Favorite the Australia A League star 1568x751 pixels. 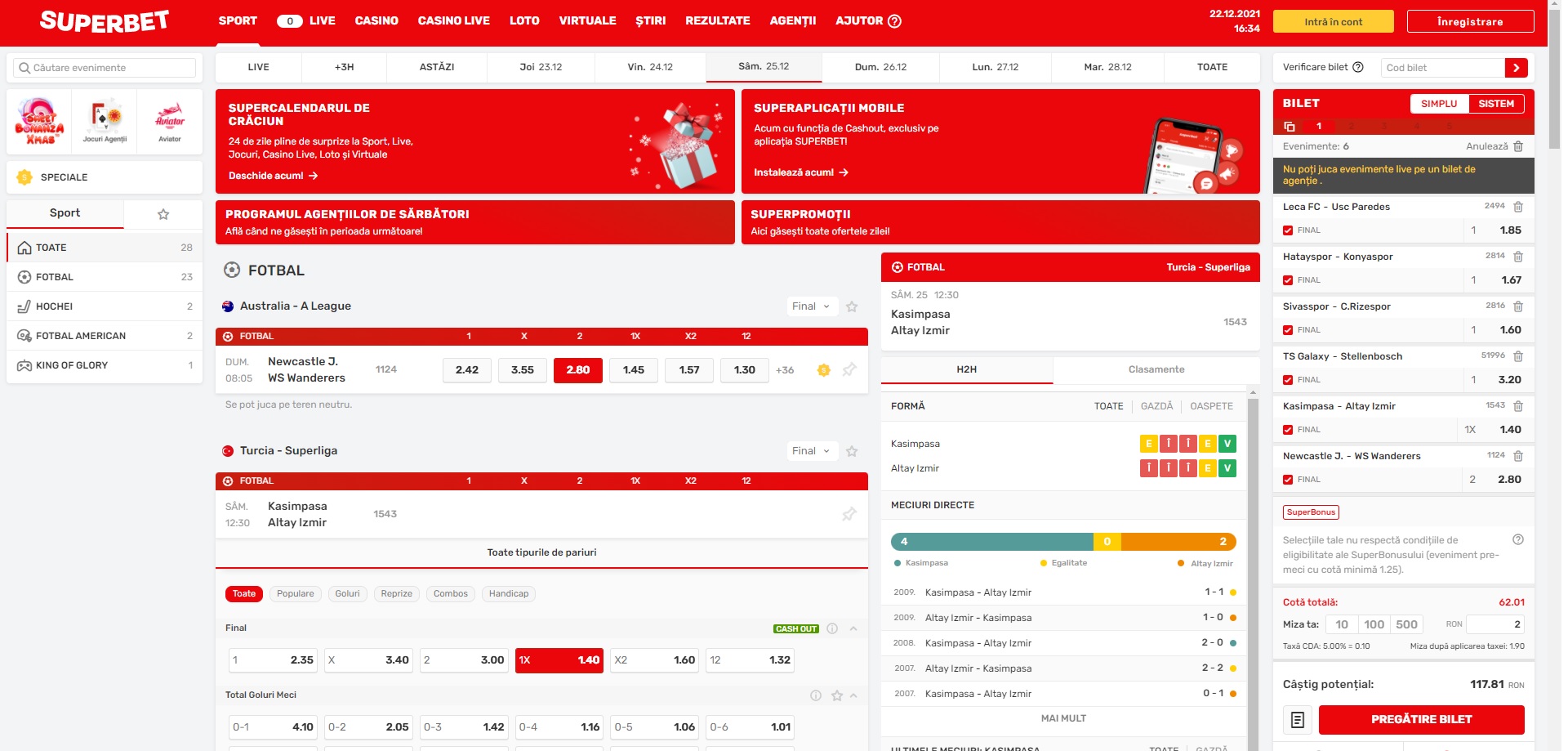tap(852, 306)
